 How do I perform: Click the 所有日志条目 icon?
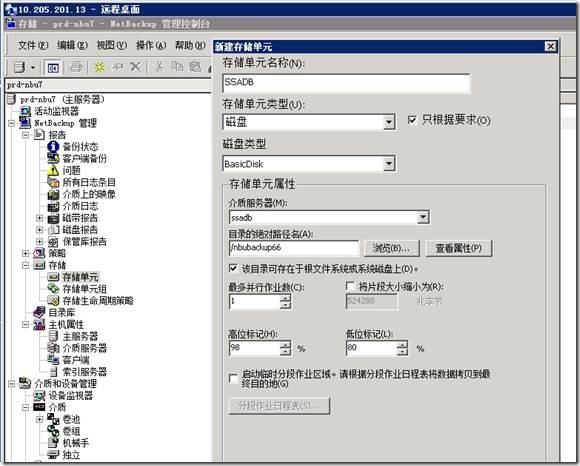click(x=53, y=182)
